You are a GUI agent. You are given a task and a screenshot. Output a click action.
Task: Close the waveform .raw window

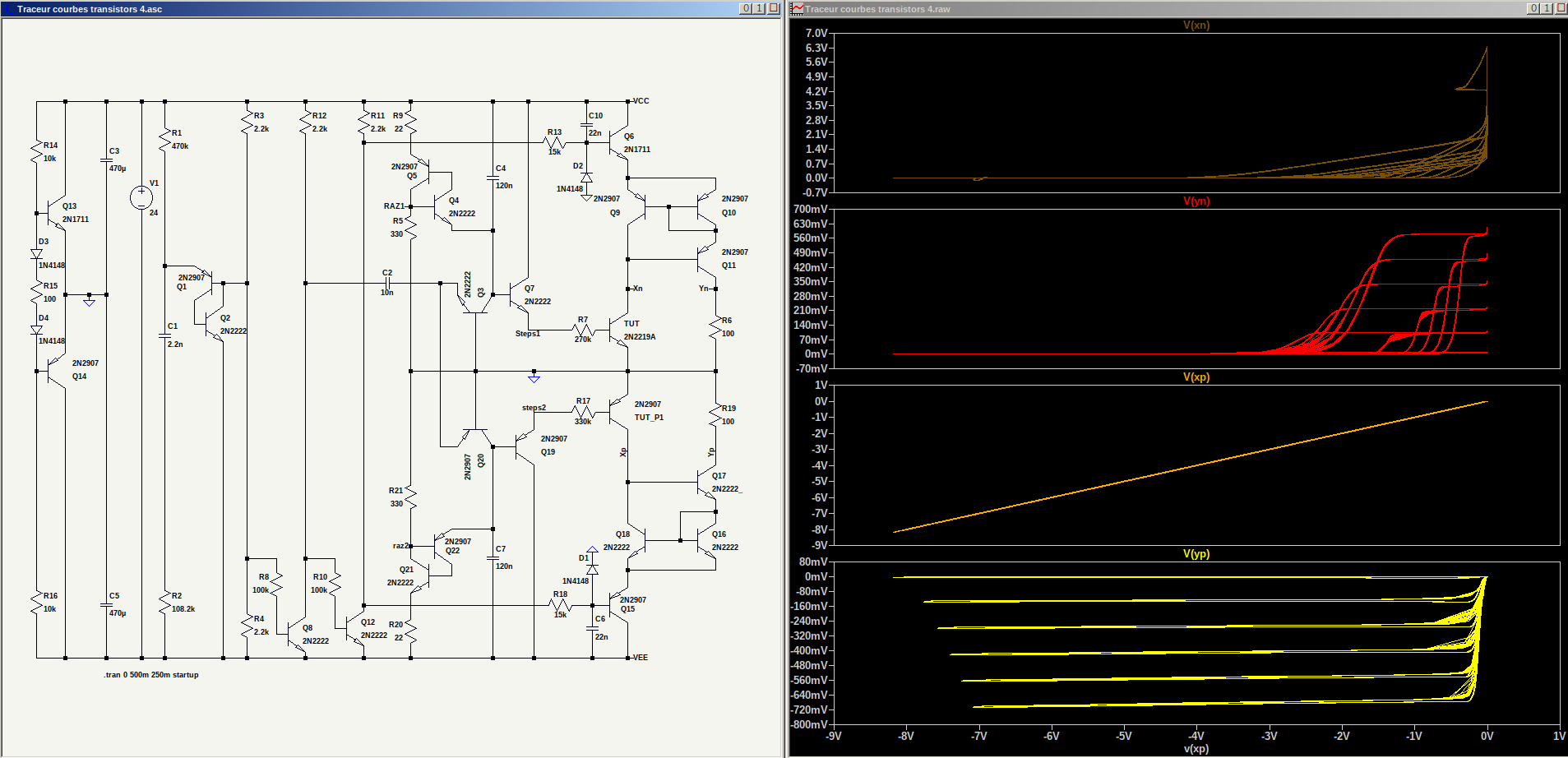coord(1560,8)
